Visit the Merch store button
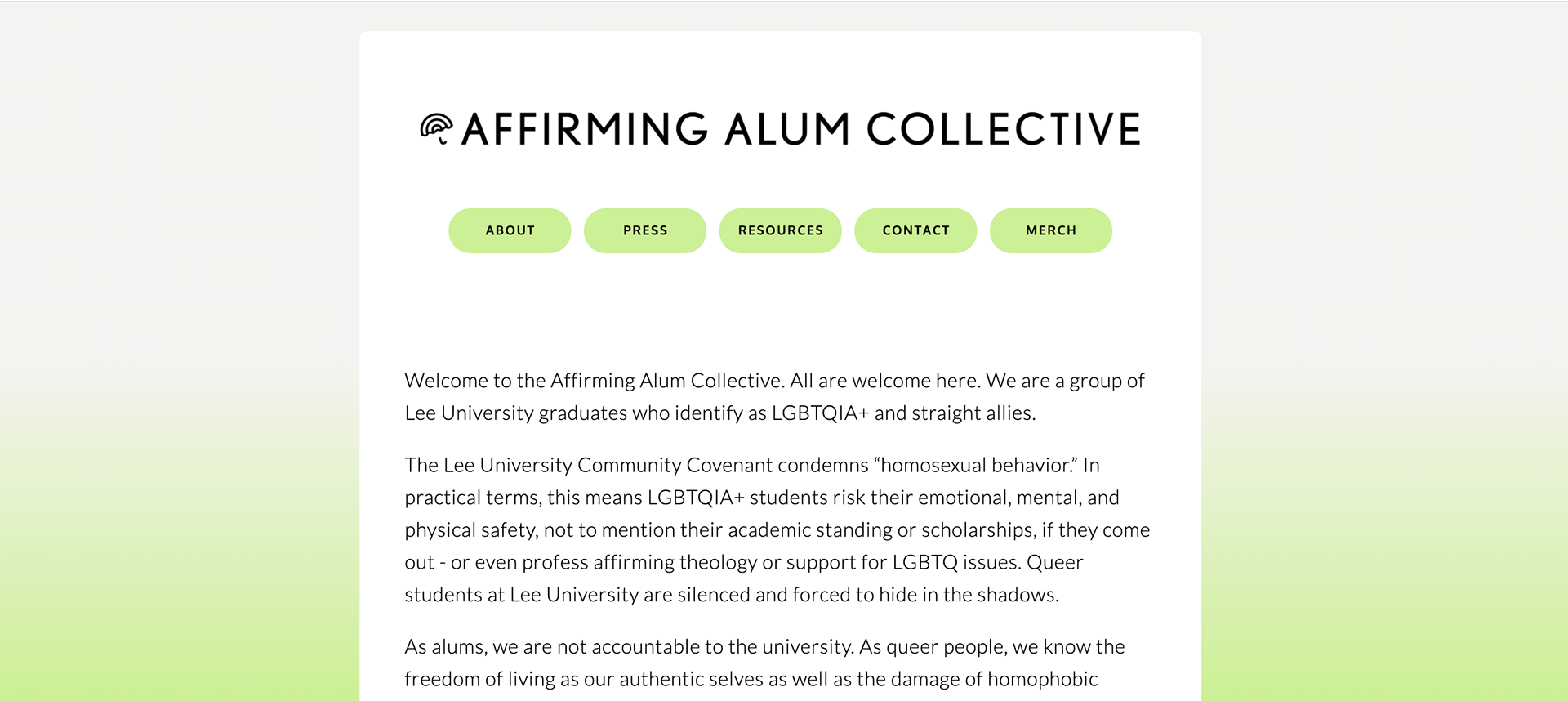The image size is (1568, 701). [x=1051, y=230]
